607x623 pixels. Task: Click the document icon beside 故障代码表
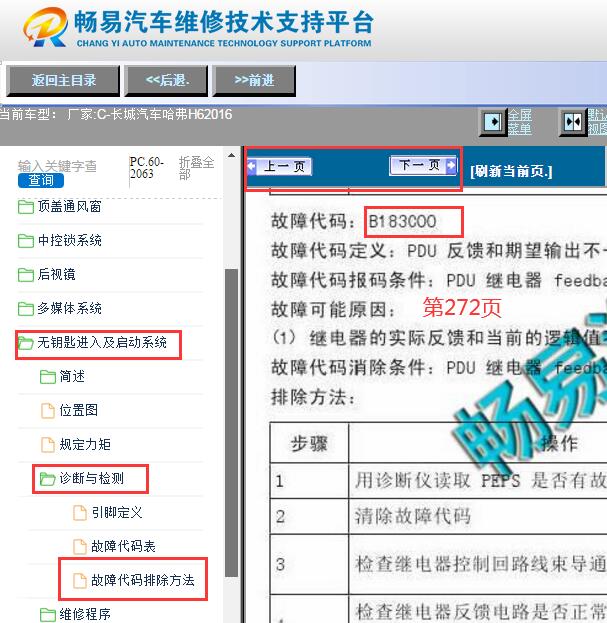pos(80,547)
